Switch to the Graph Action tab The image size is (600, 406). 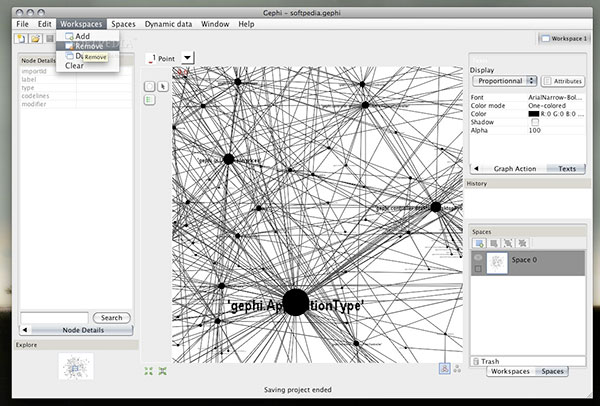pos(514,168)
